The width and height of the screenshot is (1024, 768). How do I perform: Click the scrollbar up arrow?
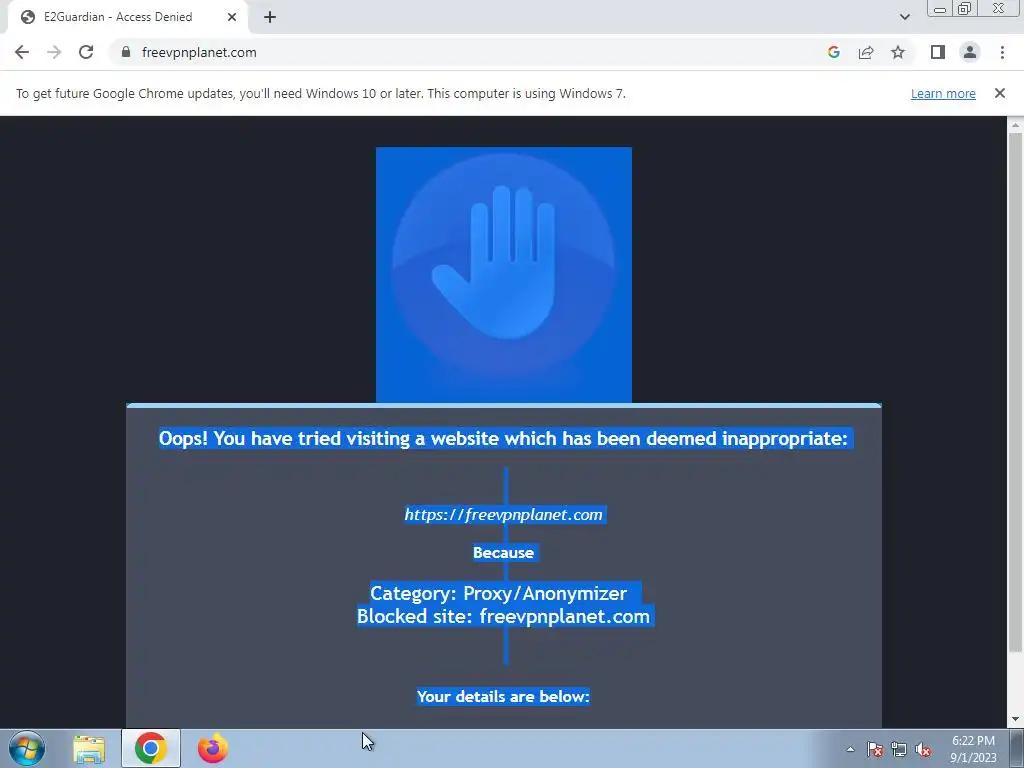tap(1015, 124)
